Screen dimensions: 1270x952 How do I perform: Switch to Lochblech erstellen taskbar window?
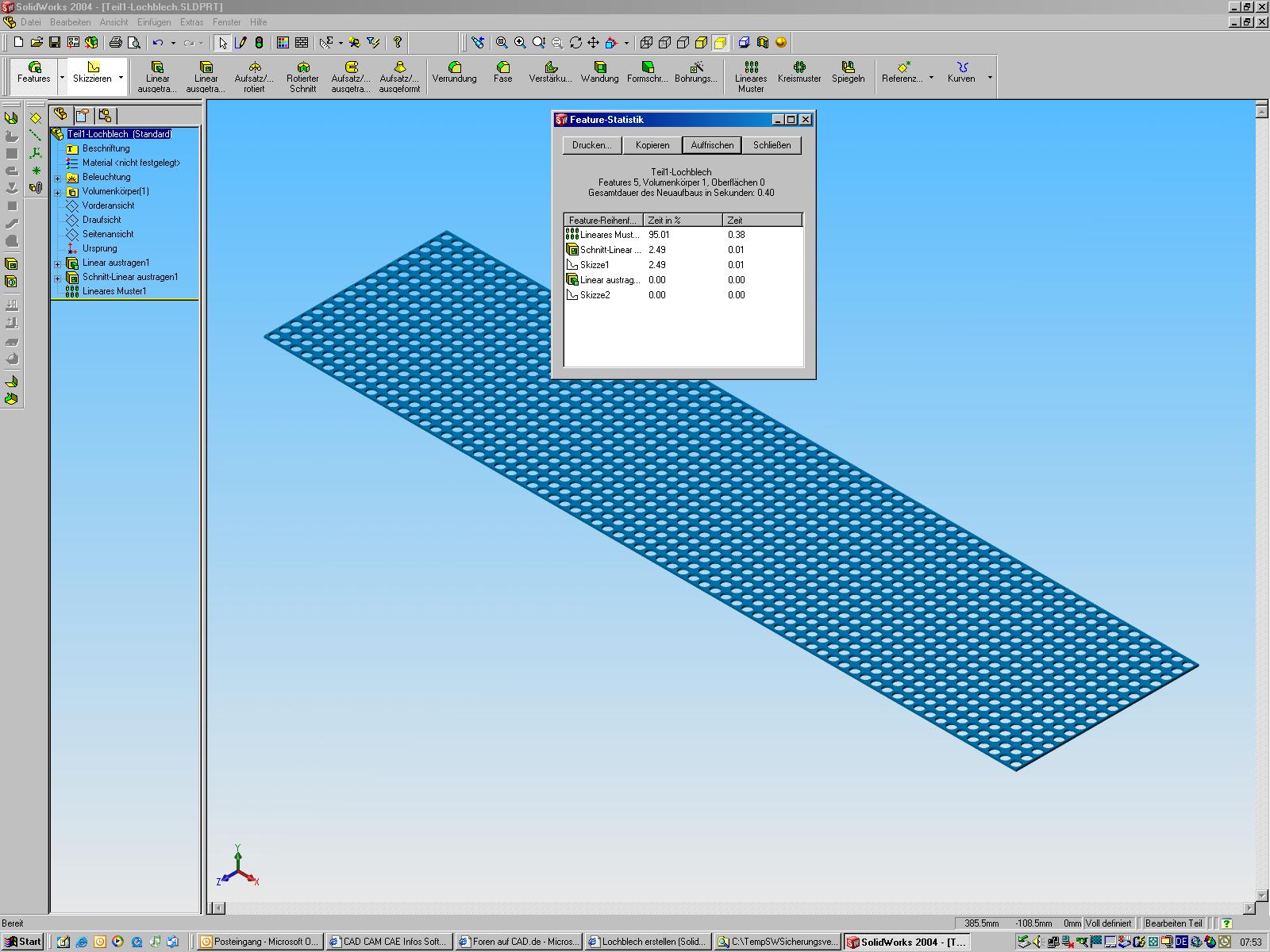click(647, 942)
